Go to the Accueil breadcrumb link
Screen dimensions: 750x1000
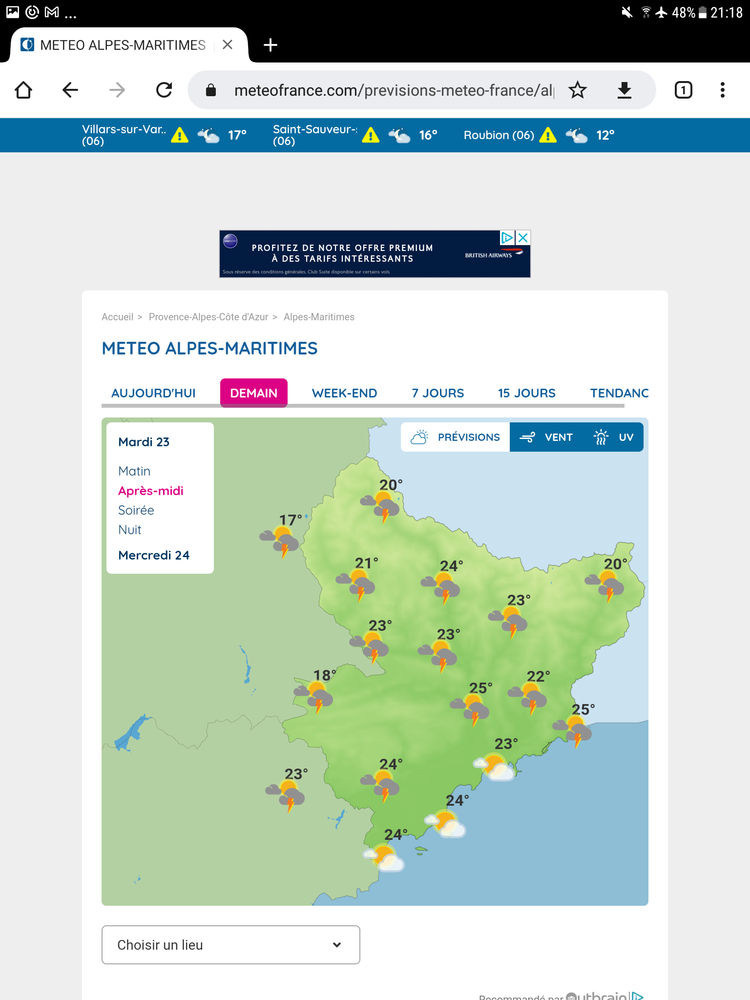(117, 317)
